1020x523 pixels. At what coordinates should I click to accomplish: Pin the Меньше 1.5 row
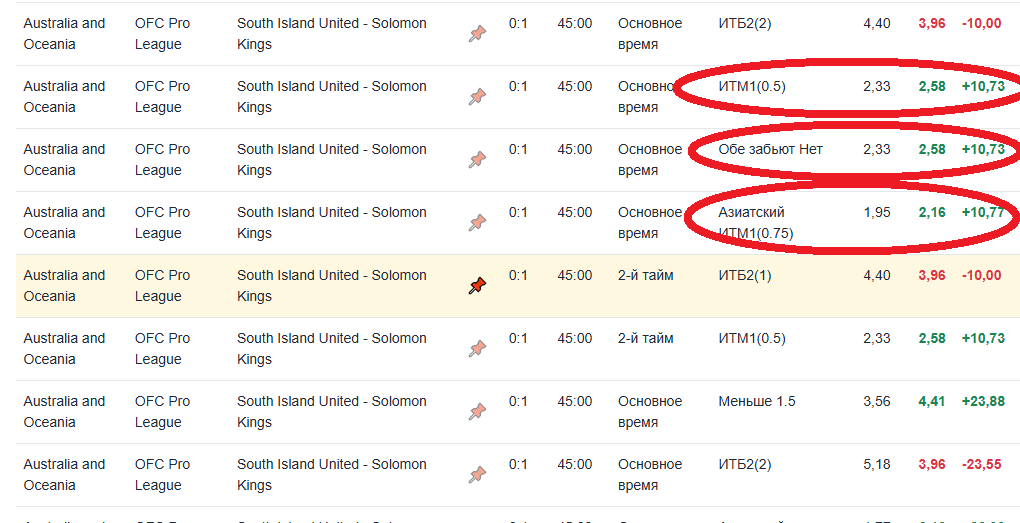point(477,412)
